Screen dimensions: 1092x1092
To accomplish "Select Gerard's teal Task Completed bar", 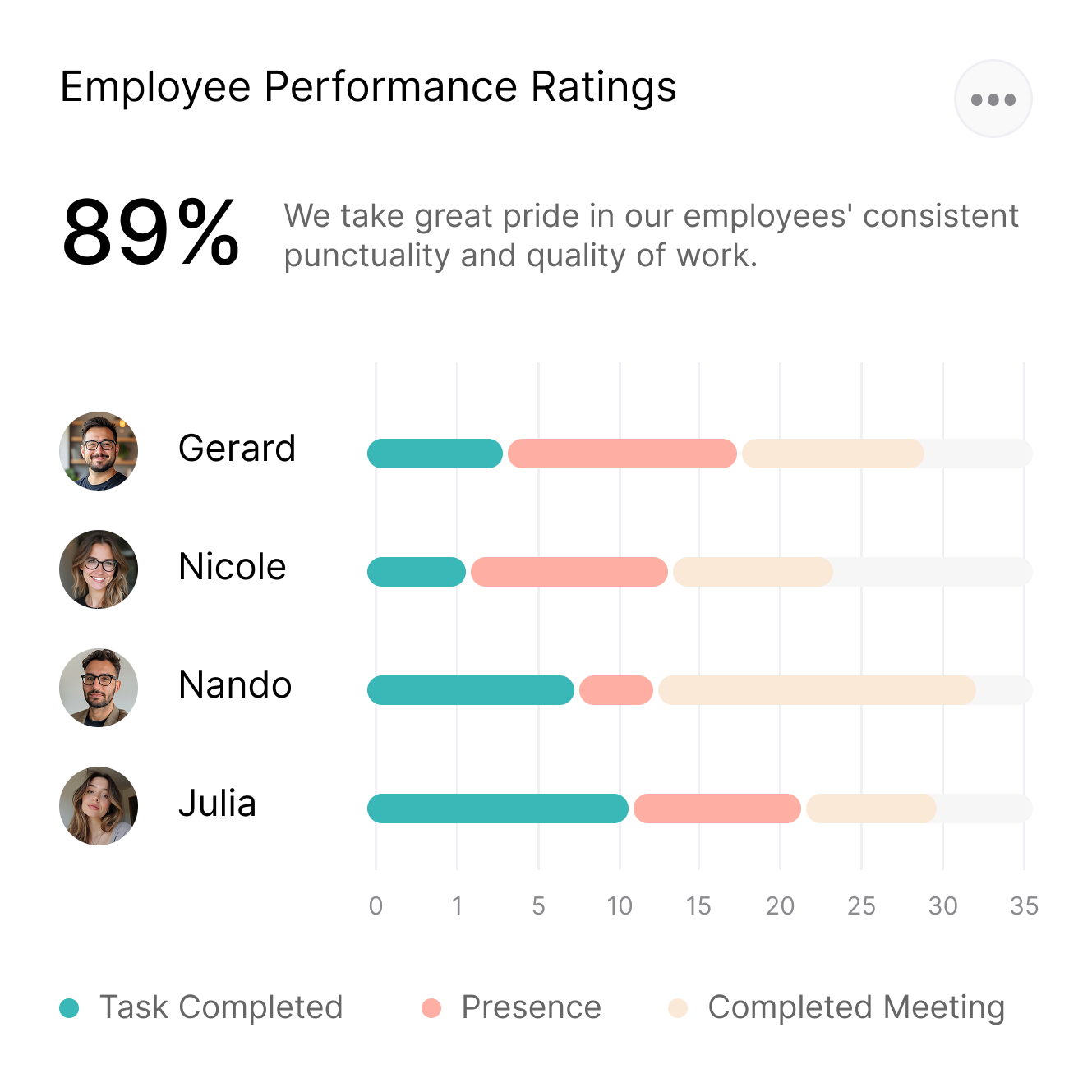I will point(435,454).
